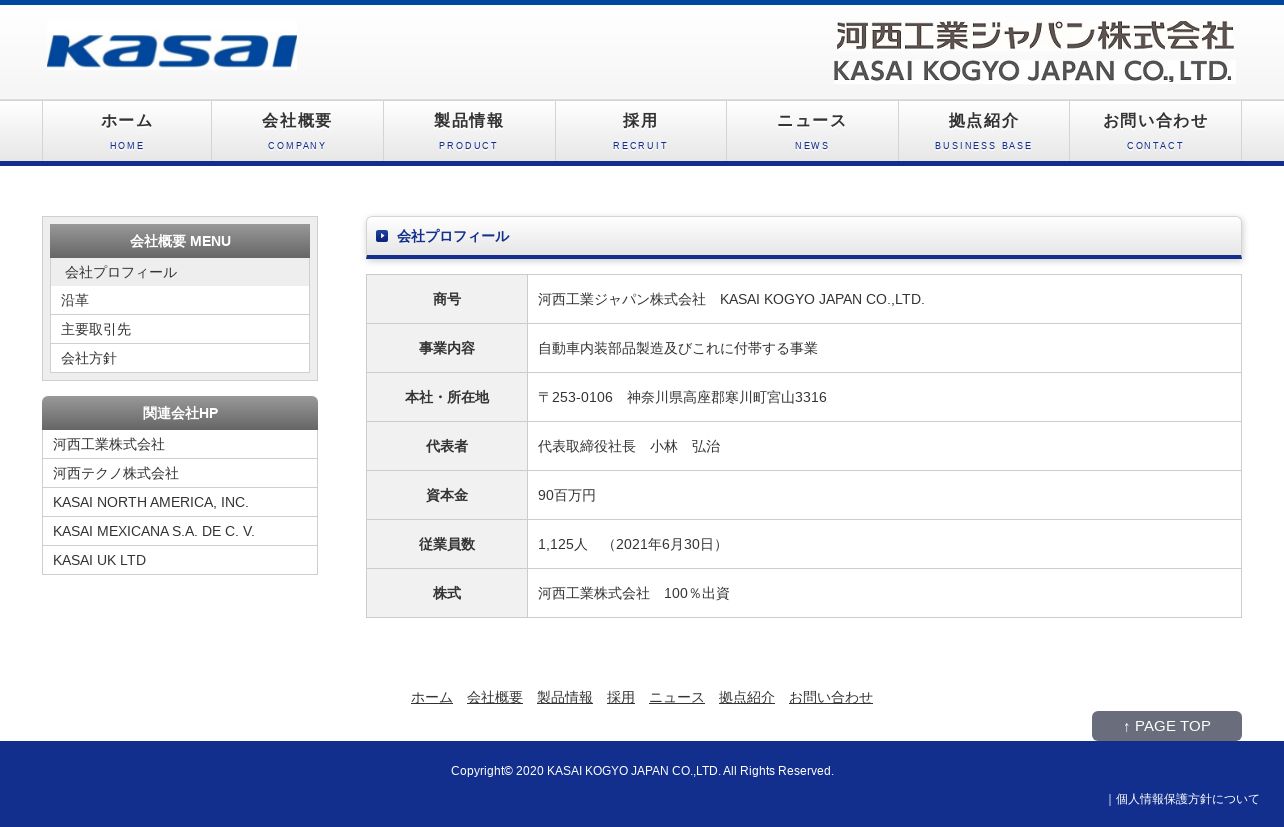Click the address cell 〒253-0106 神奈川県高座郡
Screen dimensions: 1284x827
[884, 397]
